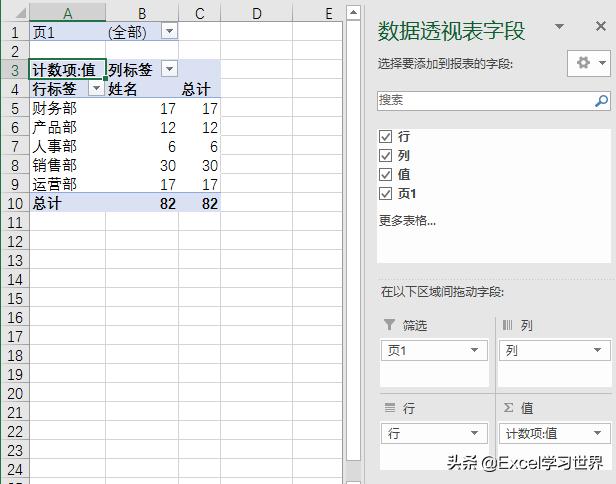
Task: Uncheck the 页1 field checkbox
Action: point(385,193)
